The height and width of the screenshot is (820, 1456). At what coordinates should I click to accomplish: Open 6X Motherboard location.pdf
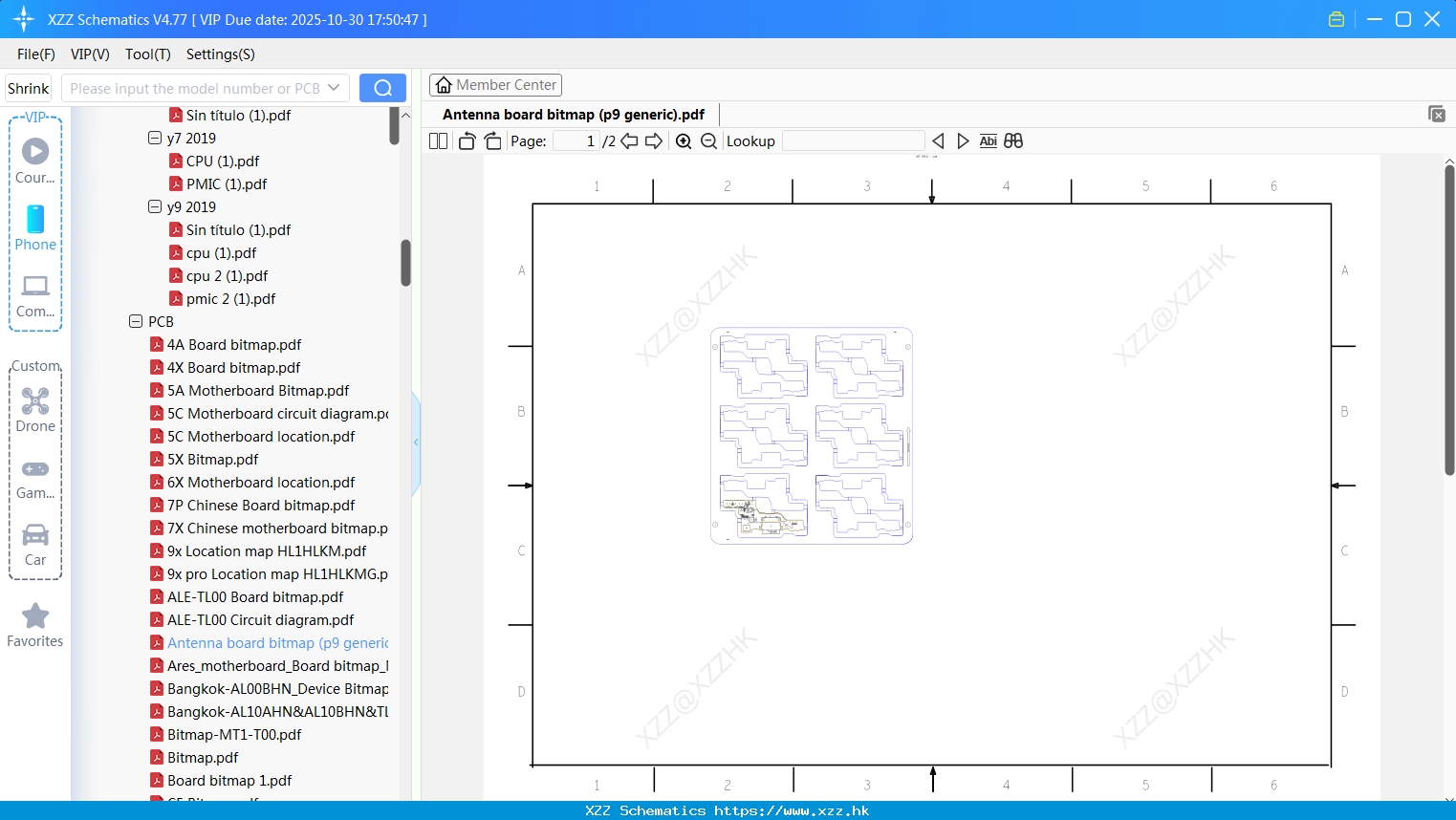click(261, 482)
